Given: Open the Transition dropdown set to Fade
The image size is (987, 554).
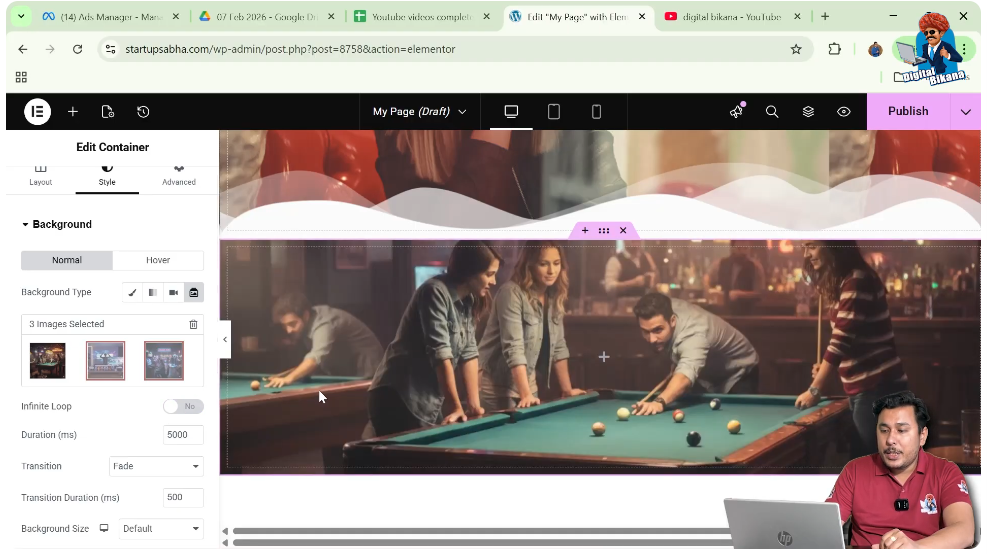Looking at the screenshot, I should (x=155, y=467).
